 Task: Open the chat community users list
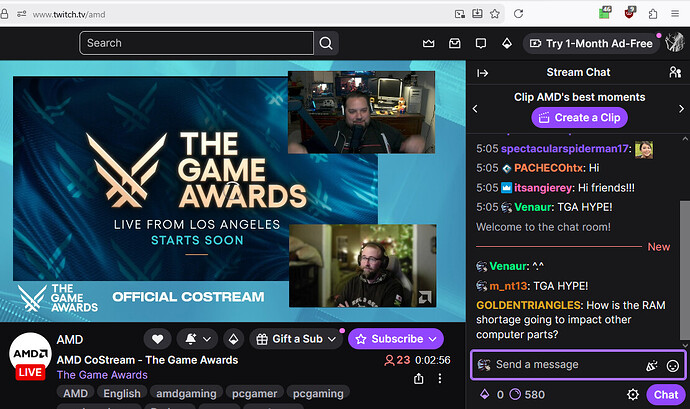[x=674, y=72]
